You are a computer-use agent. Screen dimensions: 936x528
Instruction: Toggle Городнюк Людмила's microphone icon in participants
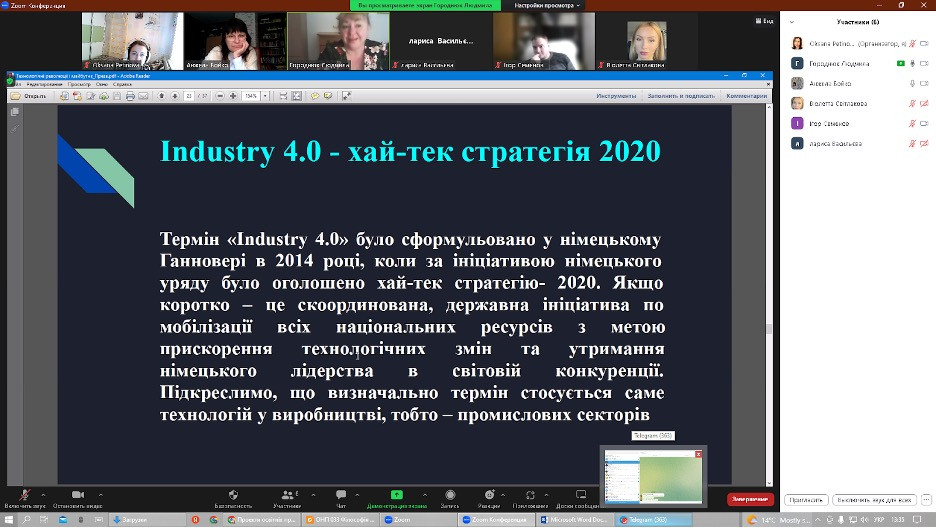tap(912, 63)
